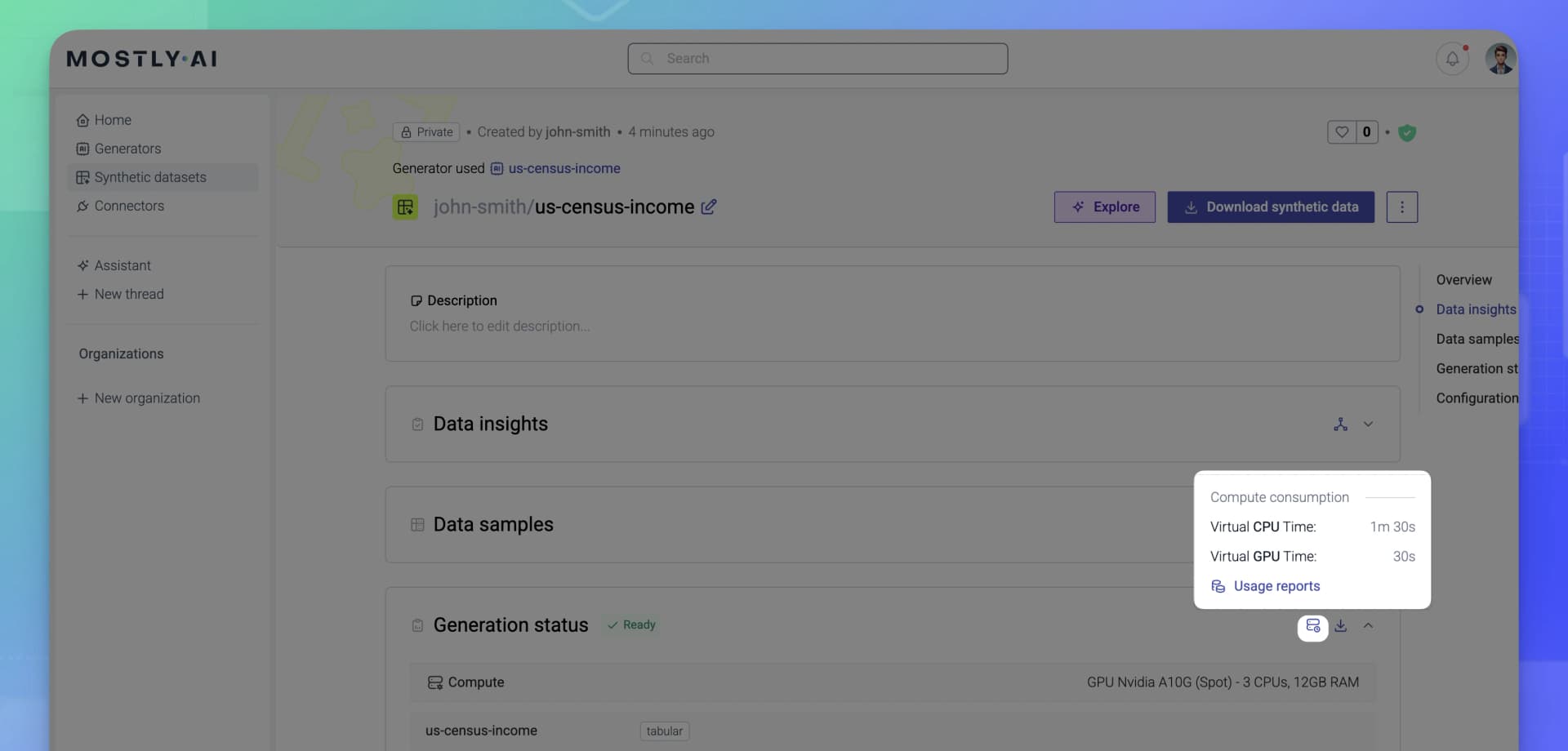
Task: Click the lineage graph icon in Data insights
Action: [1340, 424]
